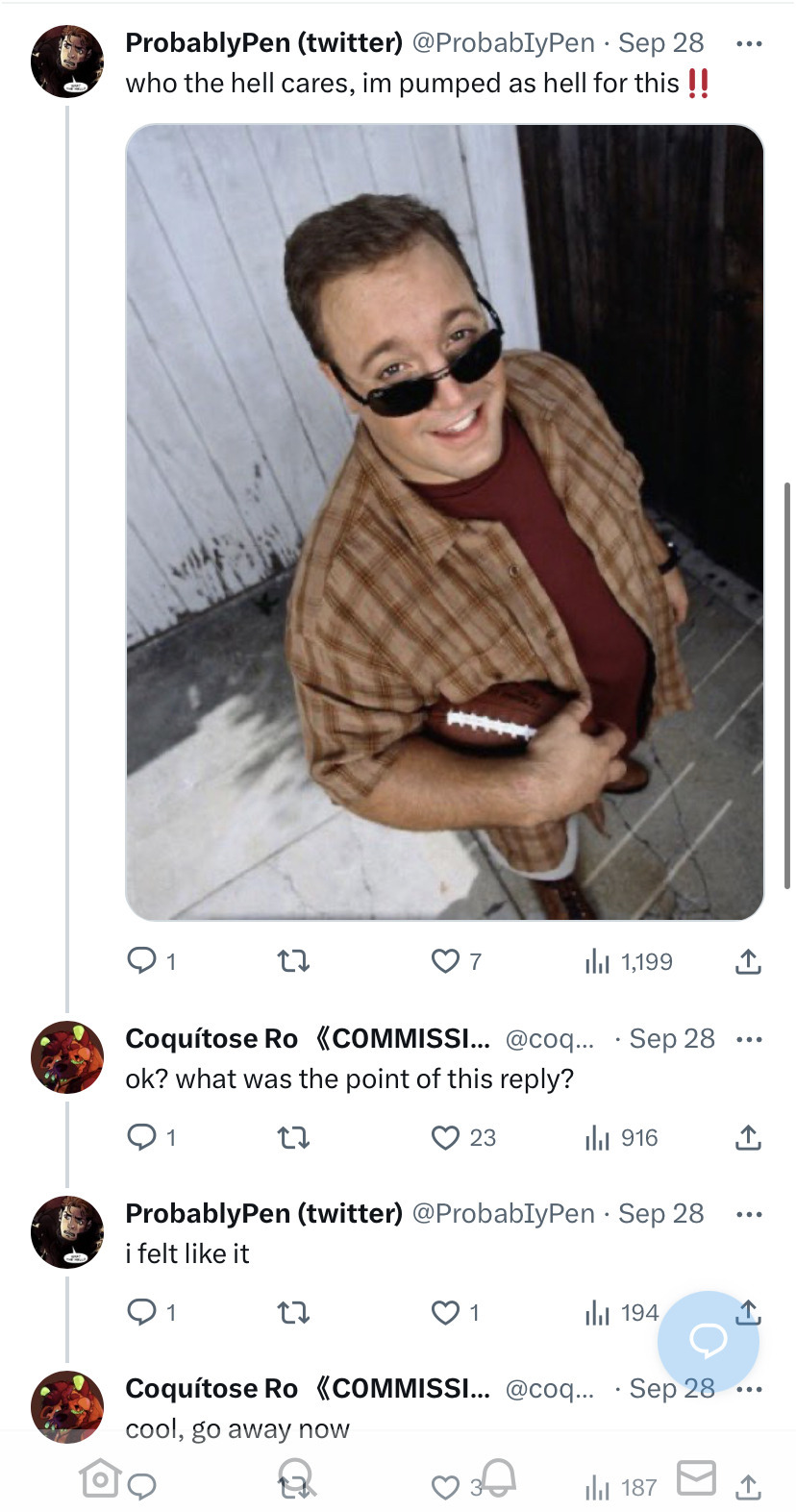Like the tweet with 23 likes
The width and height of the screenshot is (796, 1512).
pyautogui.click(x=445, y=1137)
